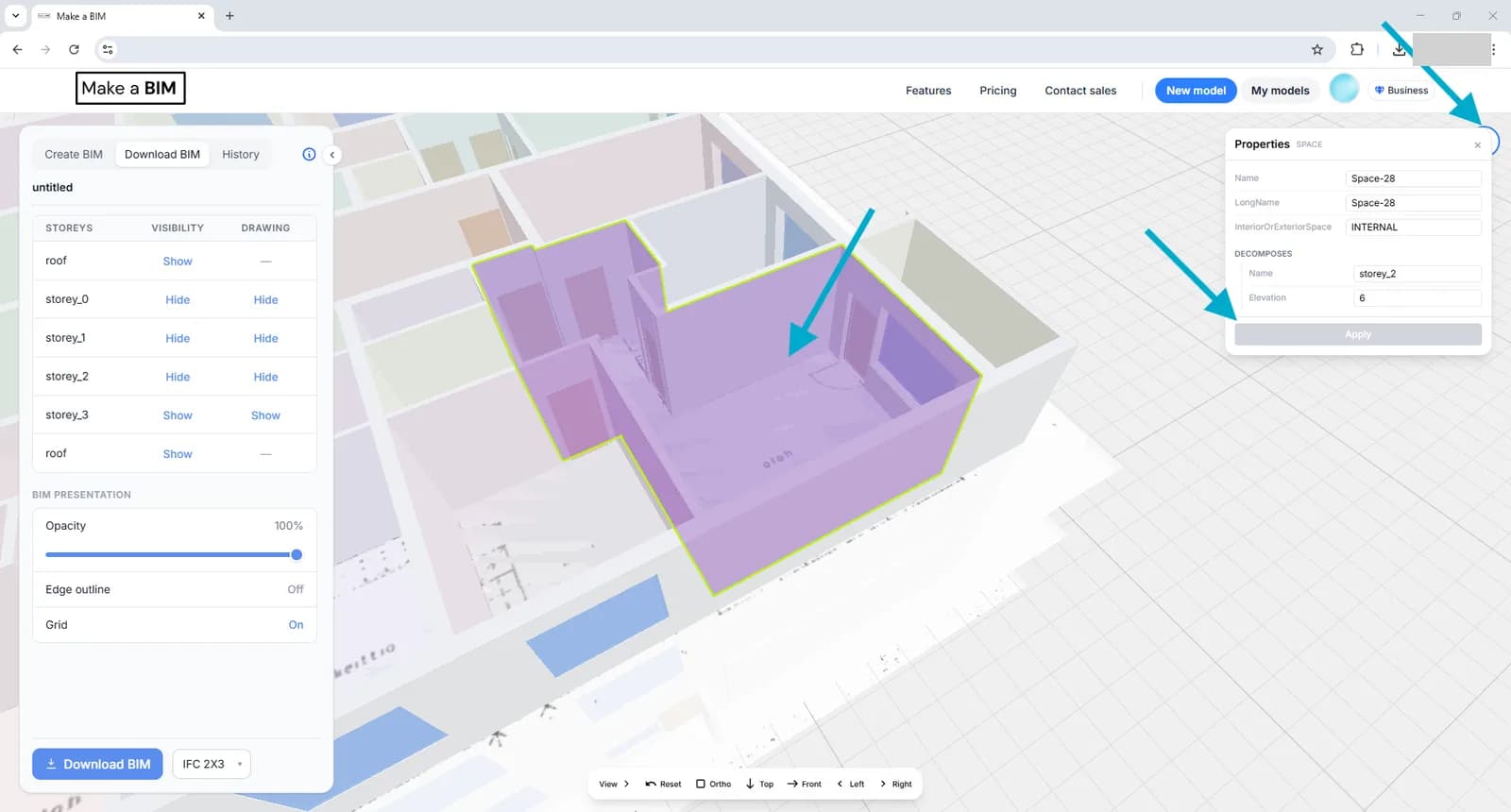Edit Decomposes Name storey_2 field

tap(1418, 274)
